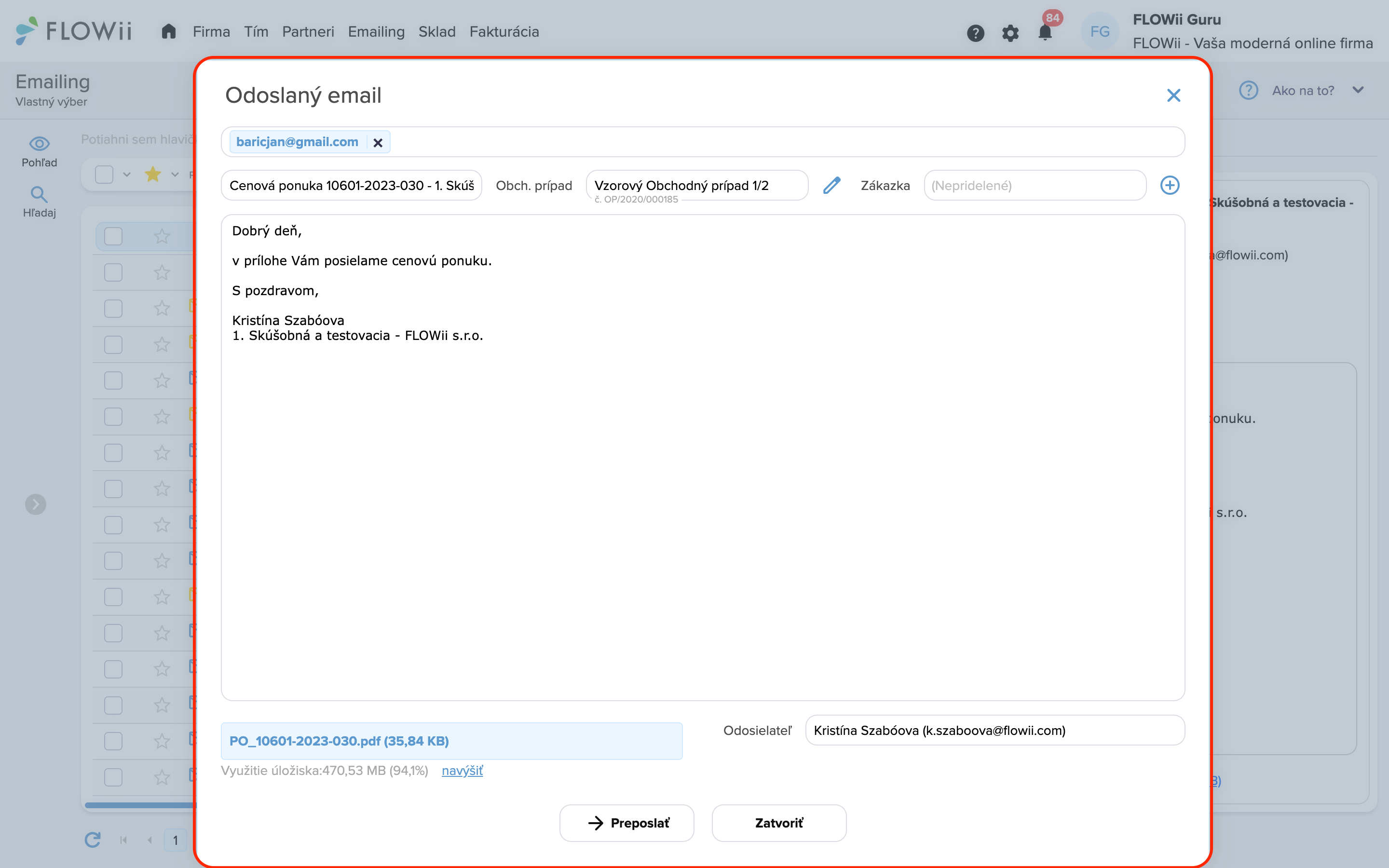Click the Zatvoriť button
The width and height of the screenshot is (1389, 868).
[779, 823]
